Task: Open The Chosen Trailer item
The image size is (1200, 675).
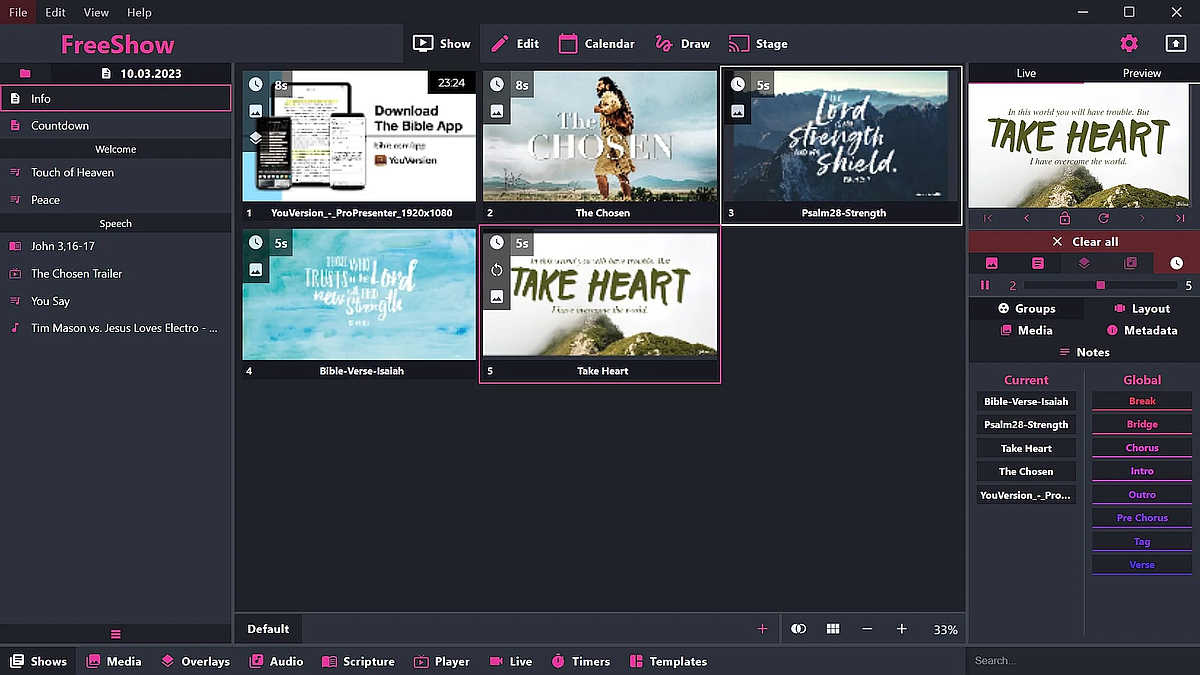Action: coord(116,274)
